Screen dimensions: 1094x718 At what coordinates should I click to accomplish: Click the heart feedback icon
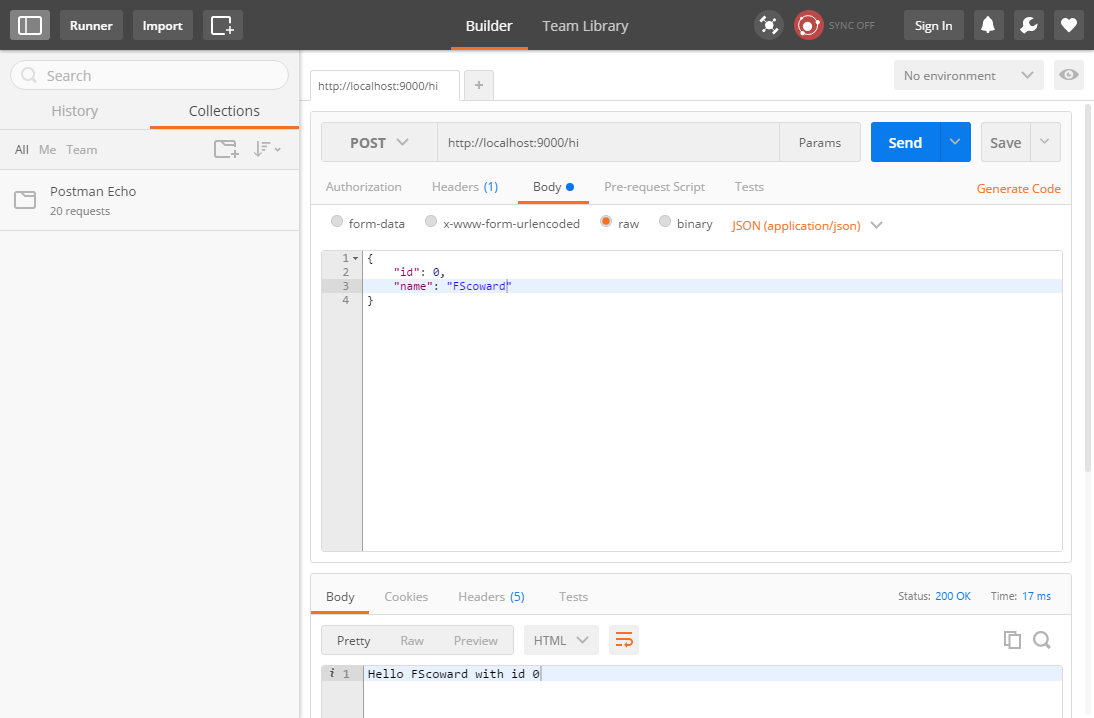pyautogui.click(x=1069, y=25)
